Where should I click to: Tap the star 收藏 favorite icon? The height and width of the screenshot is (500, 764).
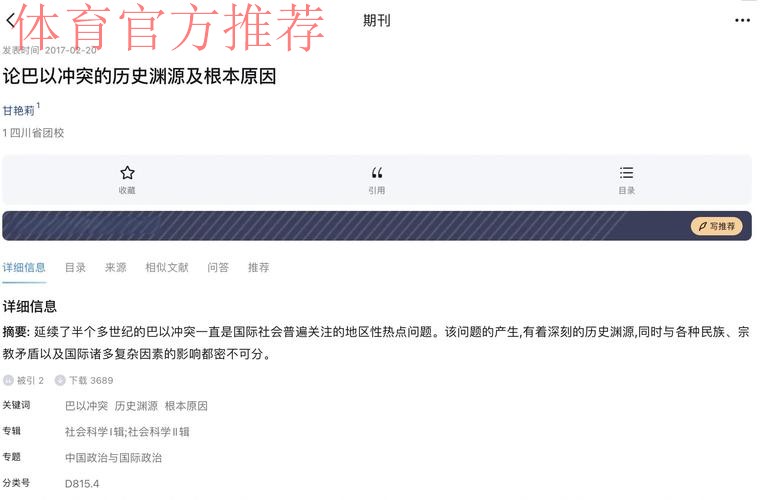tap(127, 173)
